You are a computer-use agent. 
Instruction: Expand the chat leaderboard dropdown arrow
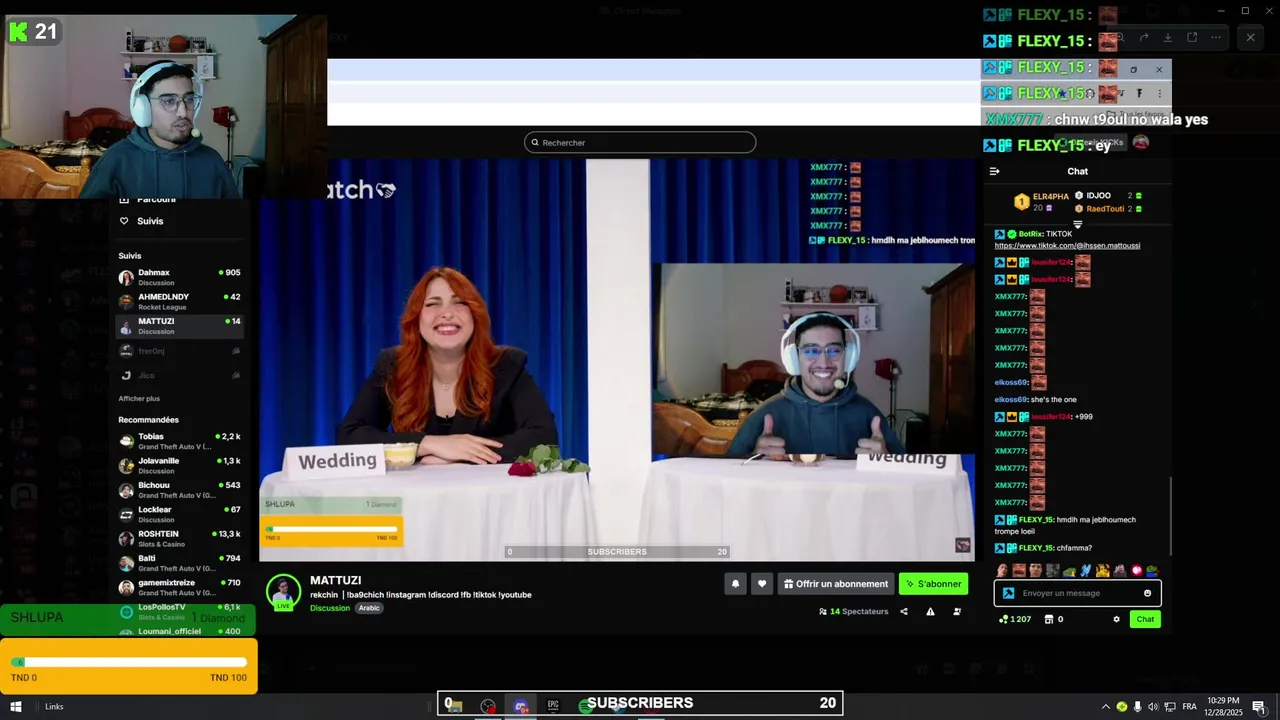click(1078, 224)
